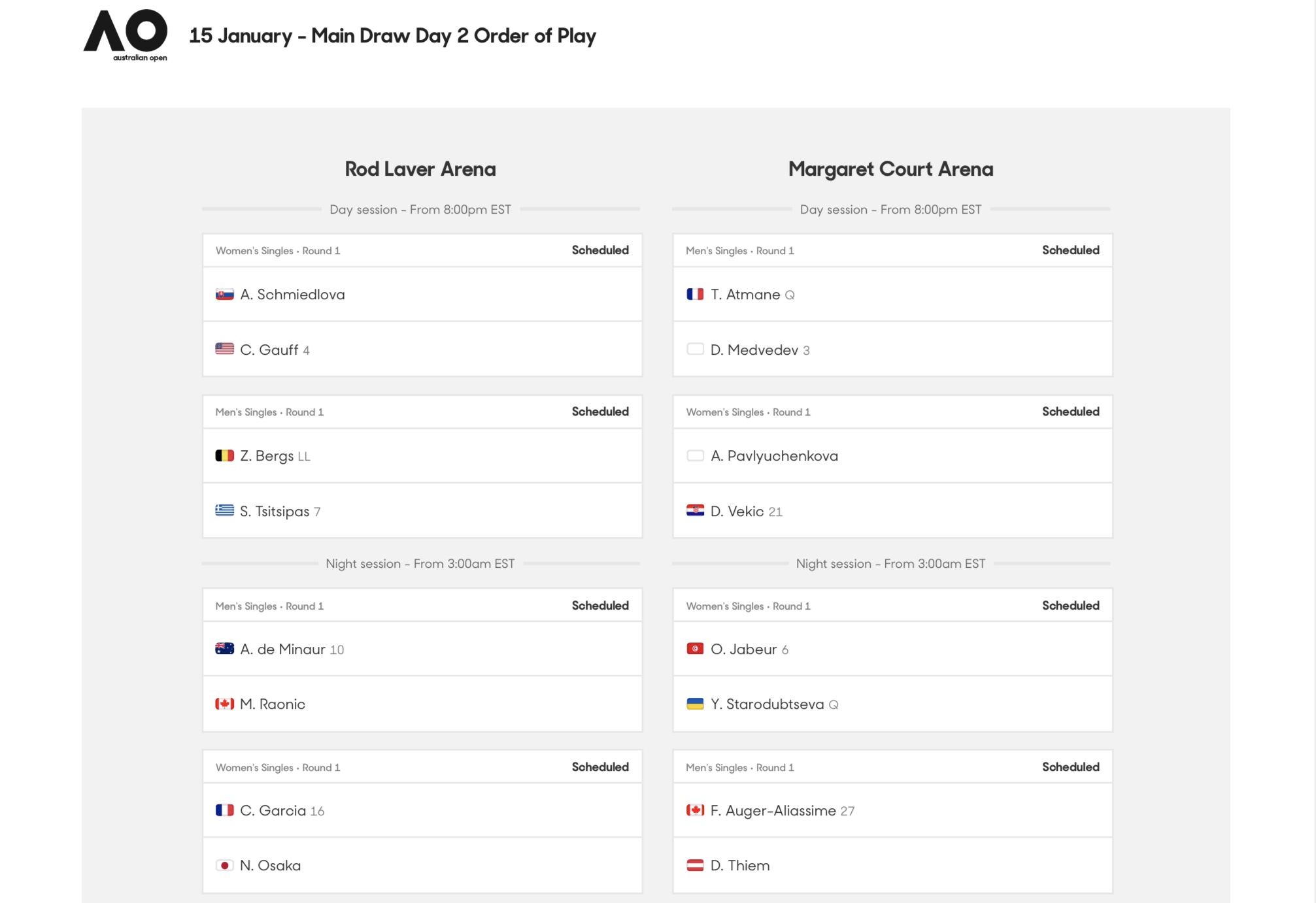Click France flag beside C. Garcia

coord(225,810)
